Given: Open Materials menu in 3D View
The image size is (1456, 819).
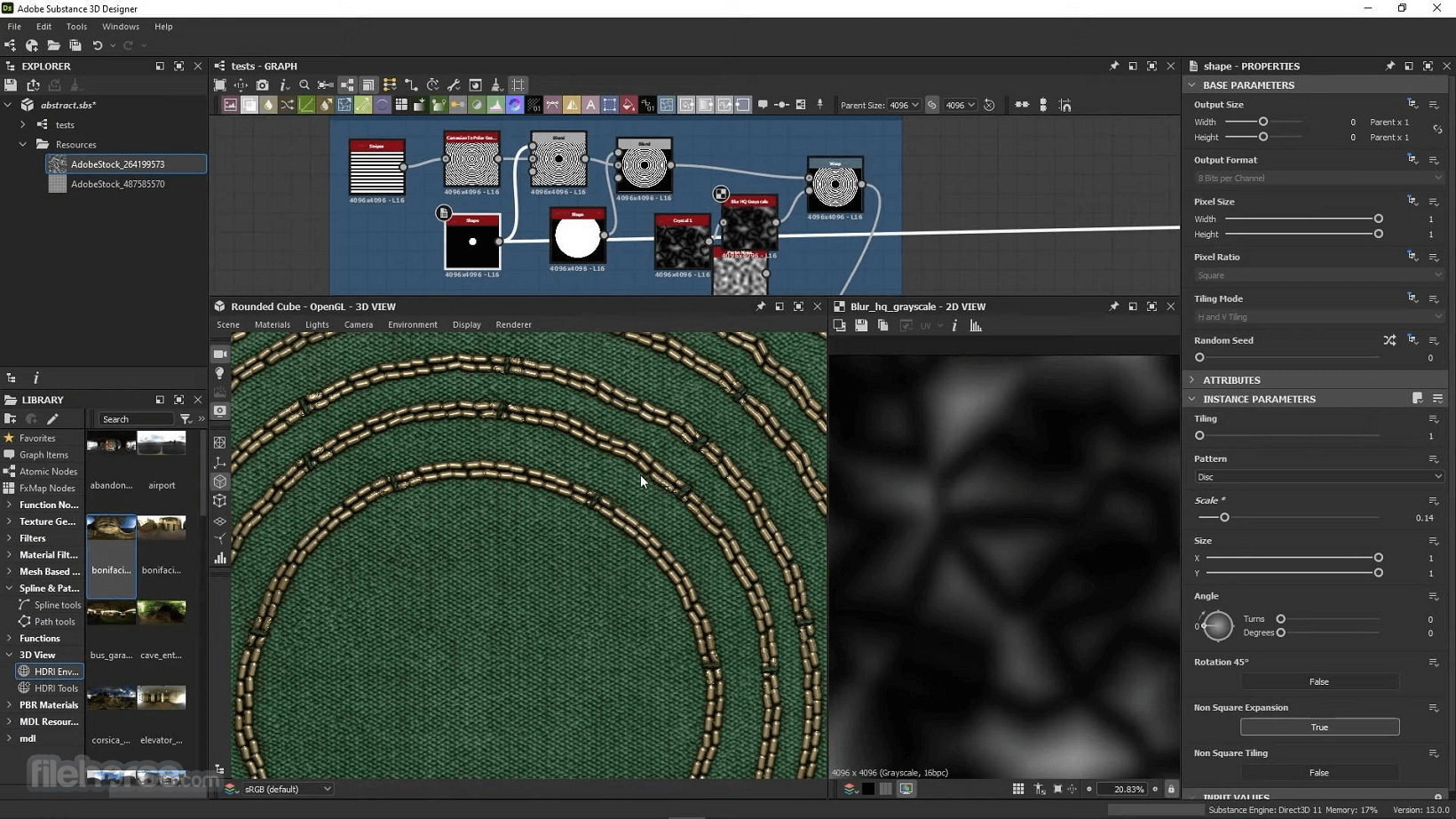Looking at the screenshot, I should (x=273, y=325).
